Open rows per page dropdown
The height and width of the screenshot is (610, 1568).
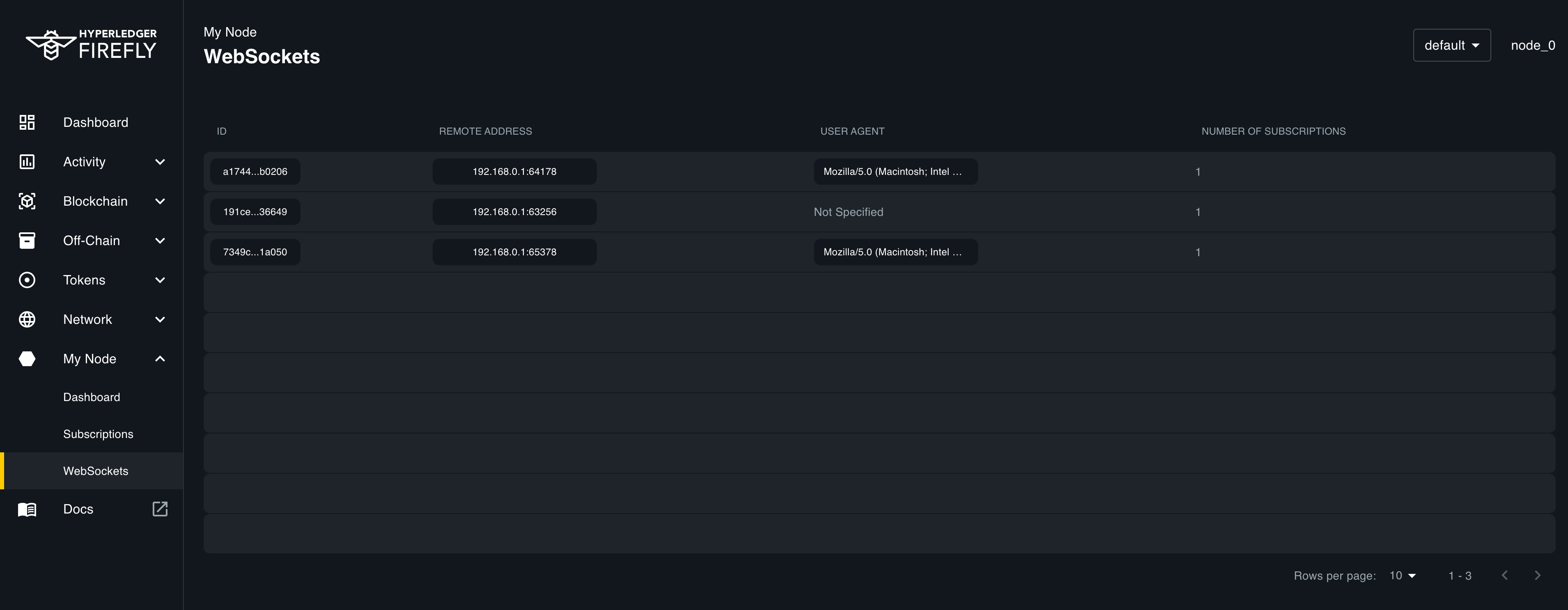tap(1403, 576)
